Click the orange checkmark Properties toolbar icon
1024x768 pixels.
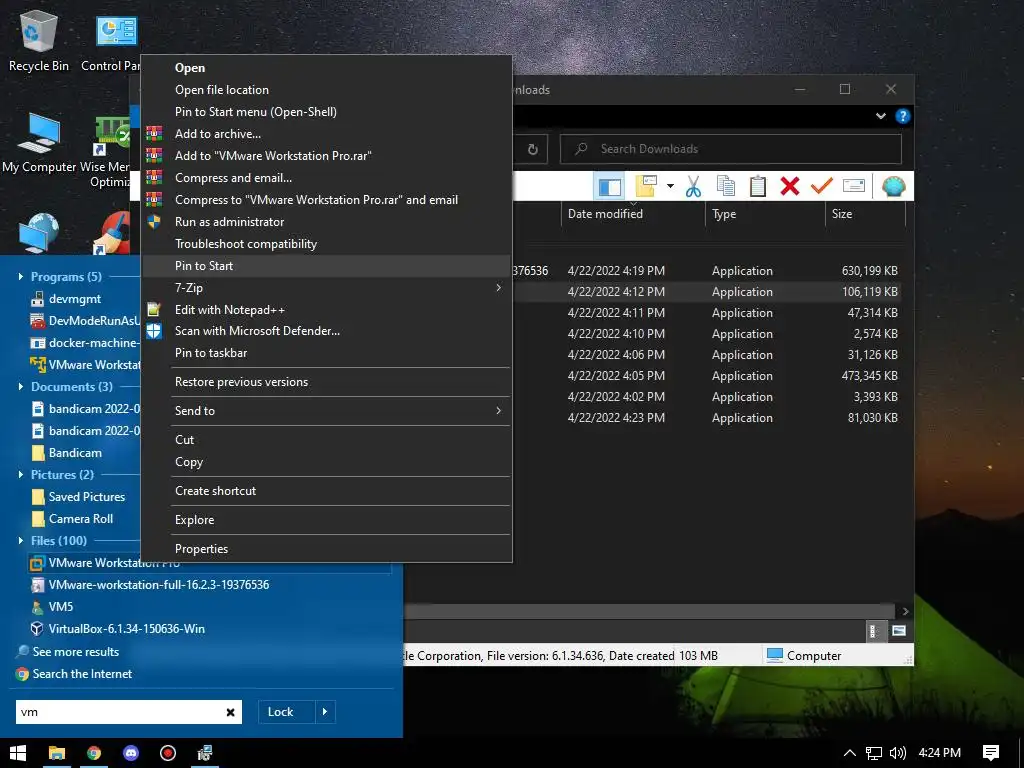(822, 186)
